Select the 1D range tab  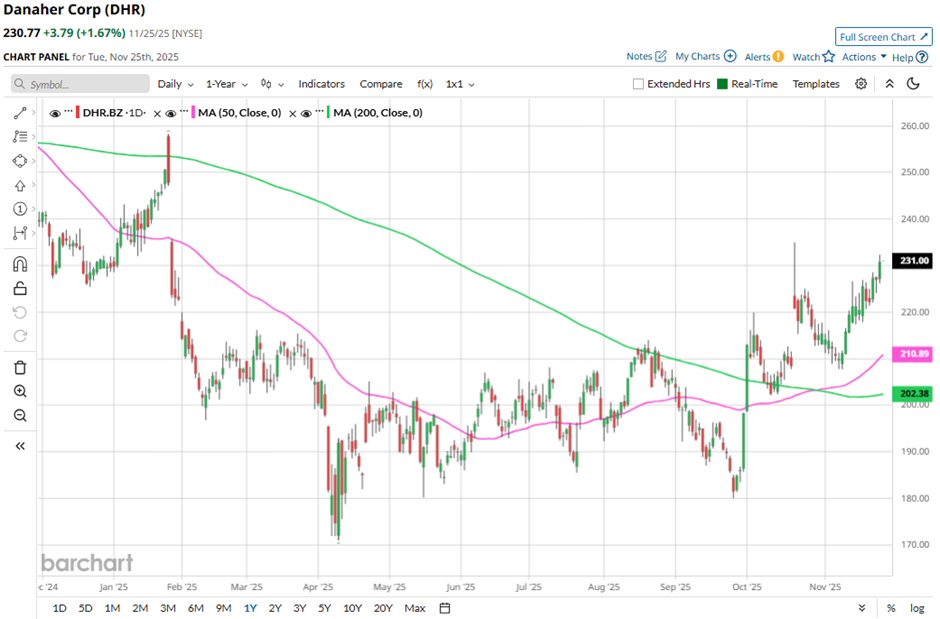click(x=59, y=608)
